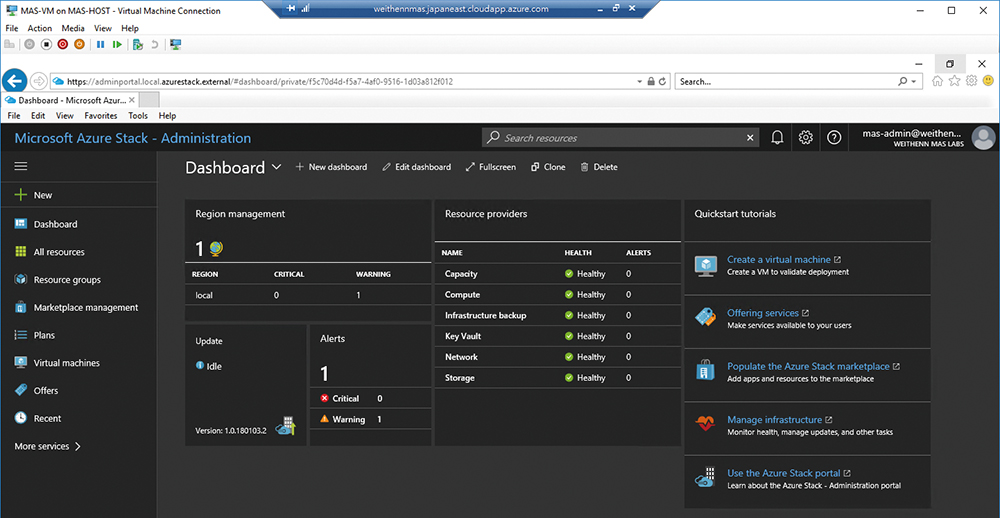This screenshot has width=1000, height=518.
Task: Open Offers in the sidebar
Action: (78, 390)
